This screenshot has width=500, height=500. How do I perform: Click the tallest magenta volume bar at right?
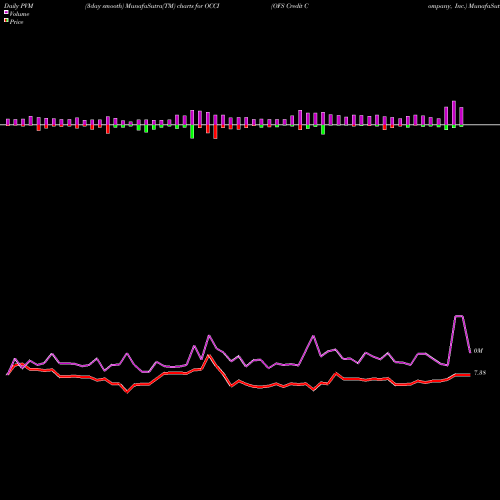click(454, 113)
